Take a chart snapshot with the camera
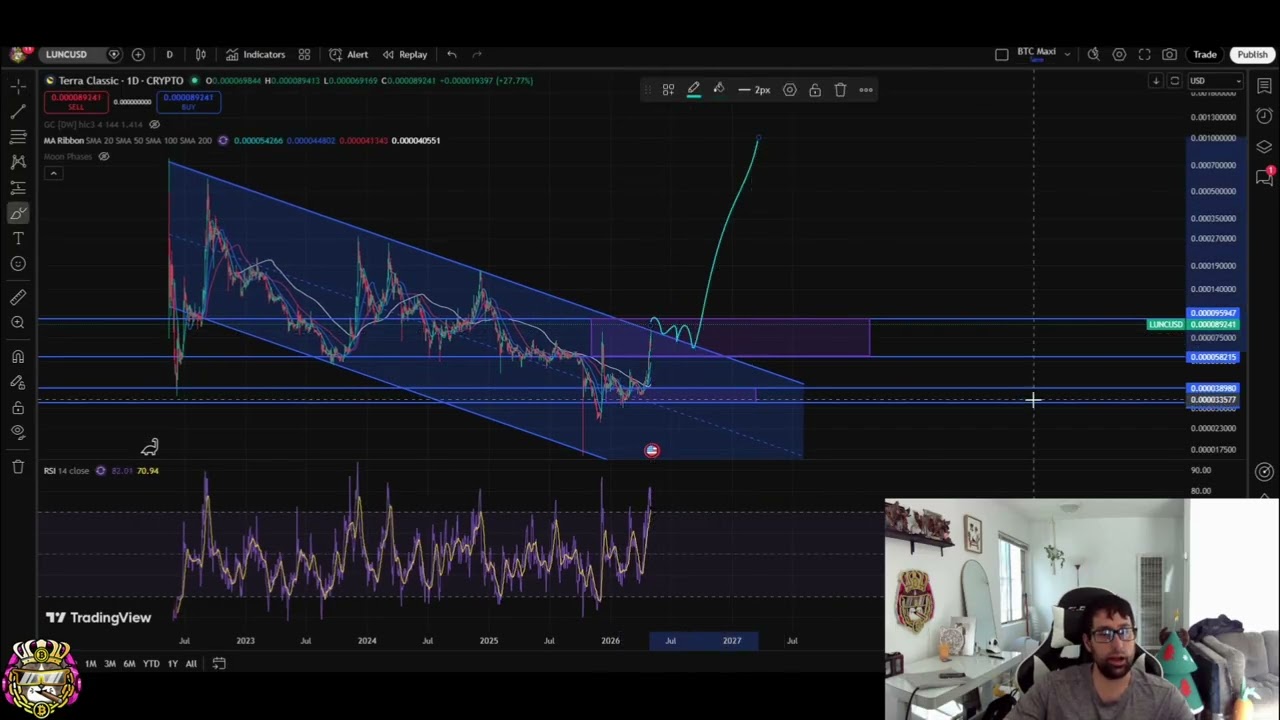Viewport: 1280px width, 720px height. pos(1169,54)
